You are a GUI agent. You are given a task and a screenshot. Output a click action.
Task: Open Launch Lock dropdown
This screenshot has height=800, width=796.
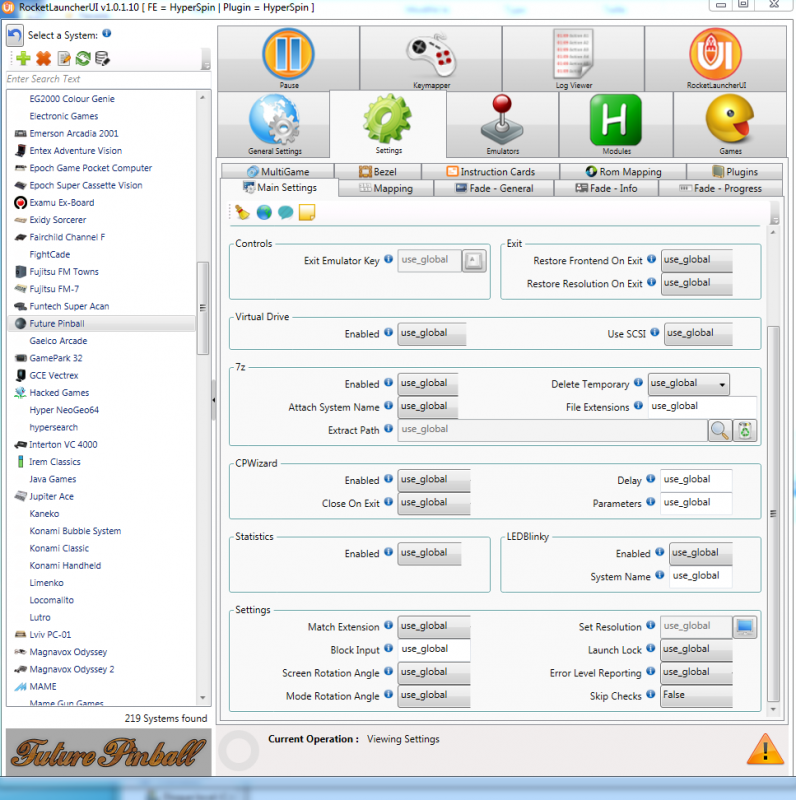[x=696, y=649]
